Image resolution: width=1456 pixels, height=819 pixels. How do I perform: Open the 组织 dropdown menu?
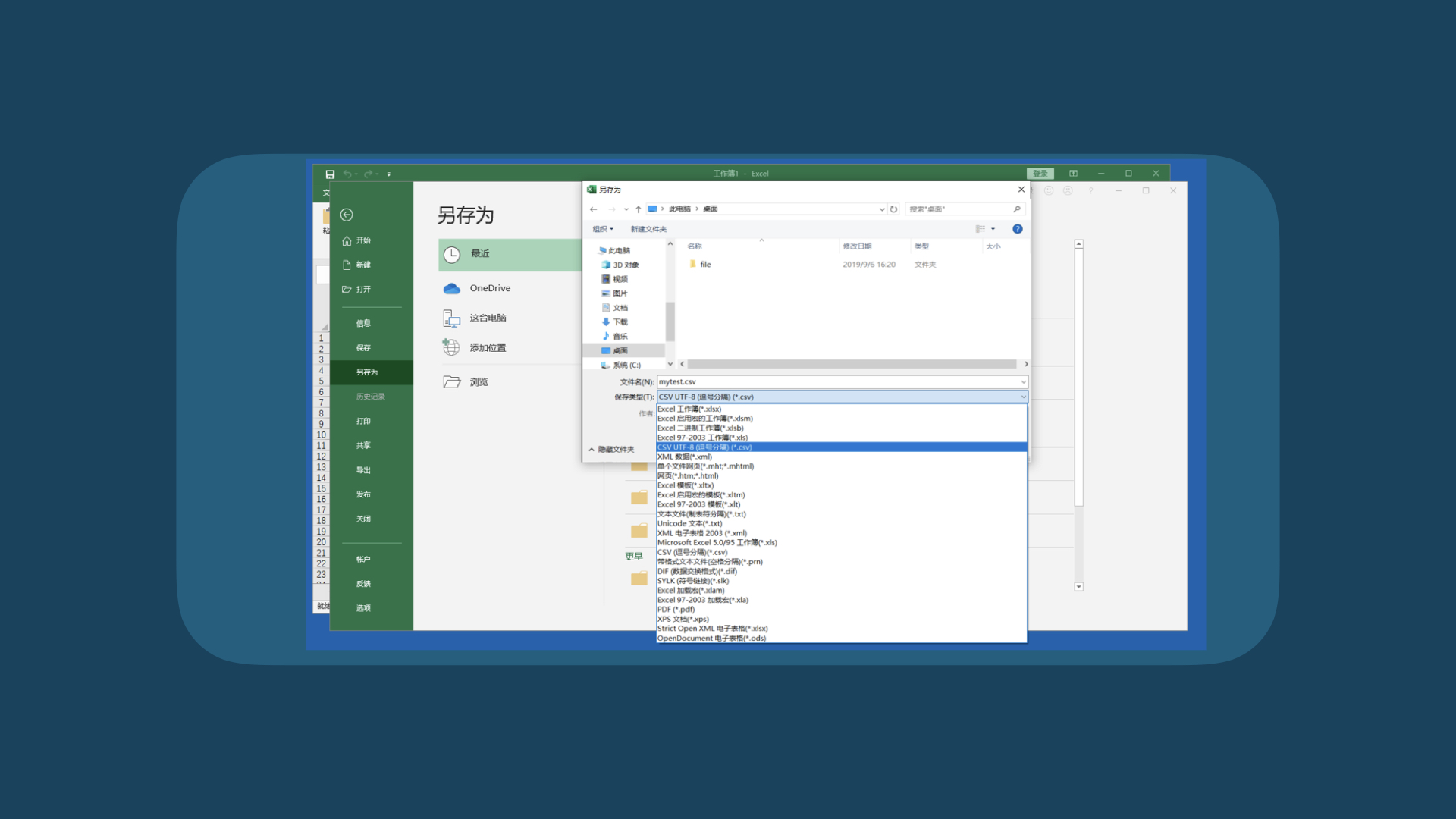603,229
